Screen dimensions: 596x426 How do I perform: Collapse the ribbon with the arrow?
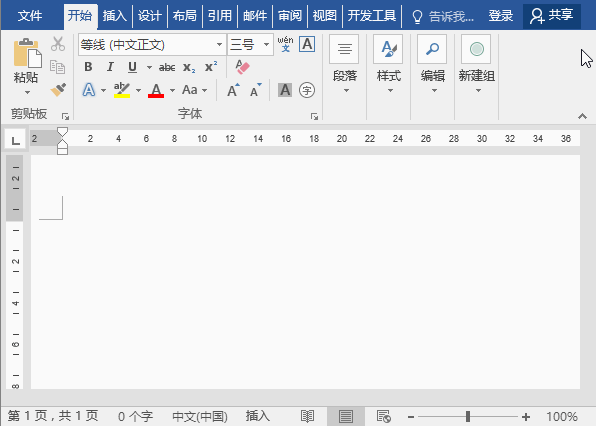582,116
